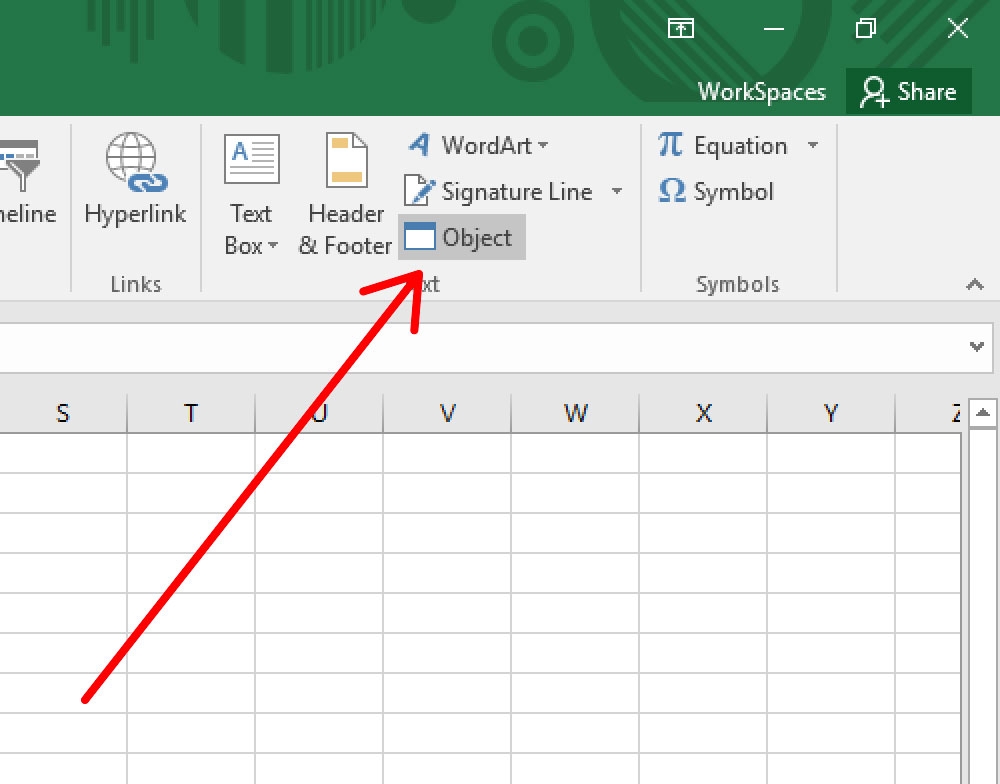Open the Equation dropdown arrow
This screenshot has width=1000, height=784.
point(812,145)
